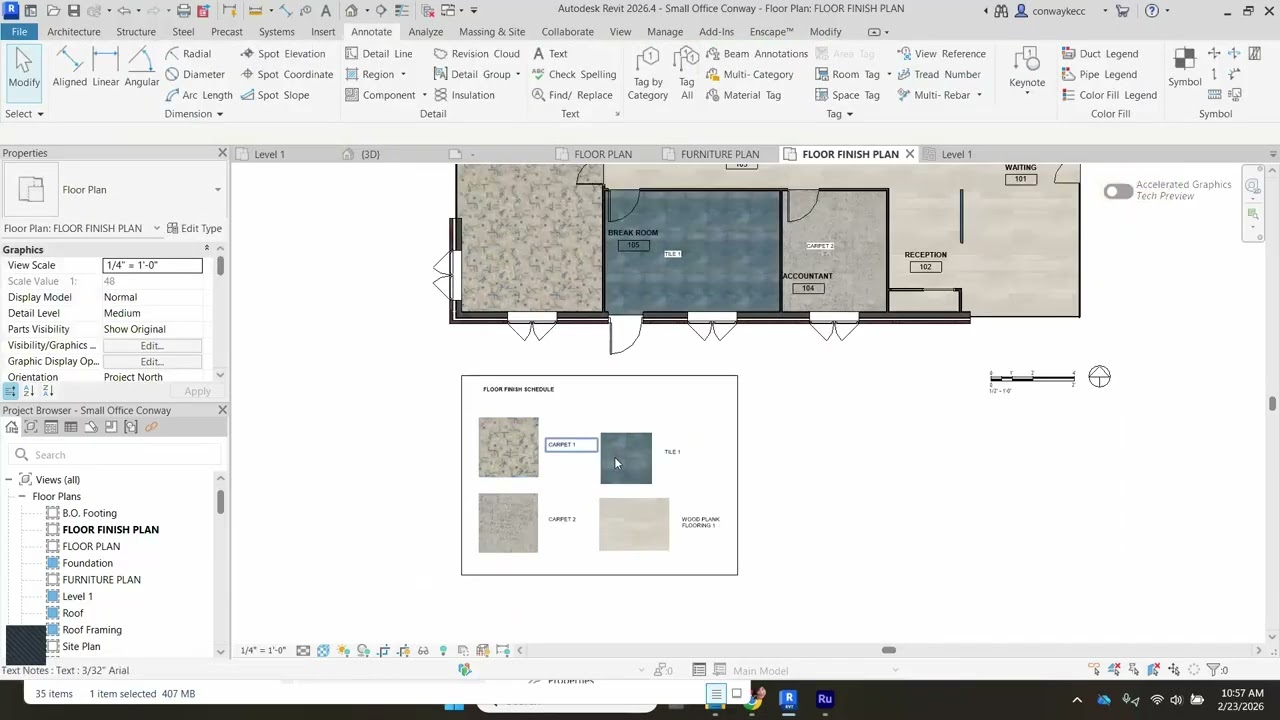
Task: Open the Component dropdown arrow
Action: coord(424,95)
